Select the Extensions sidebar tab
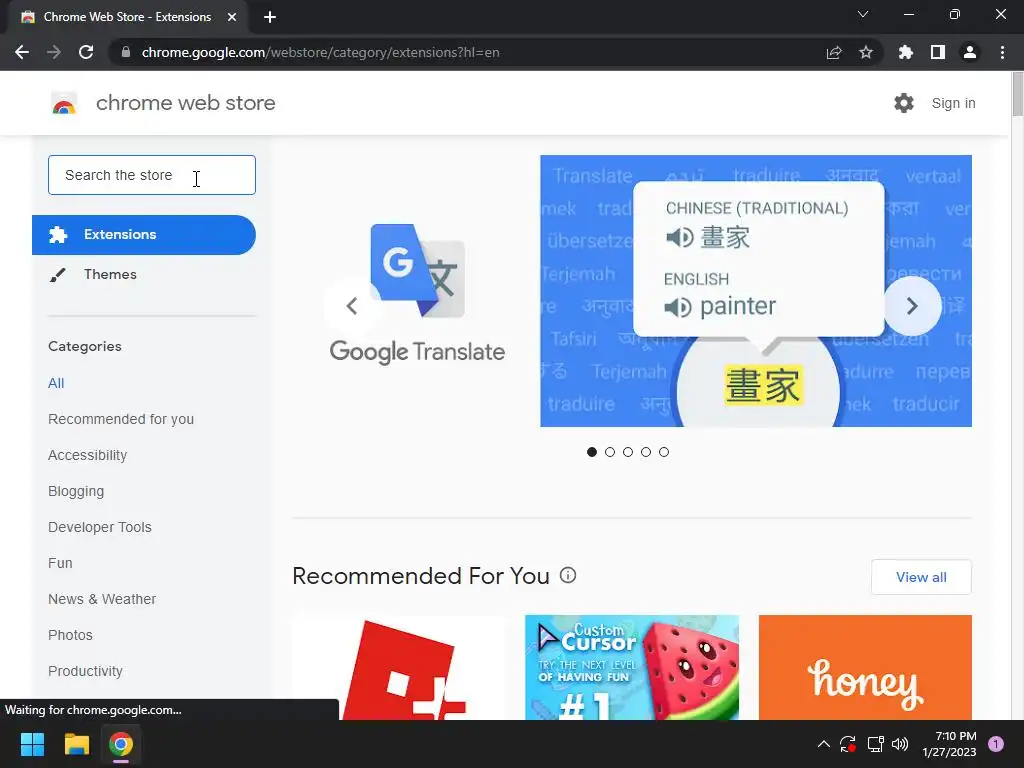The height and width of the screenshot is (768, 1024). 144,234
